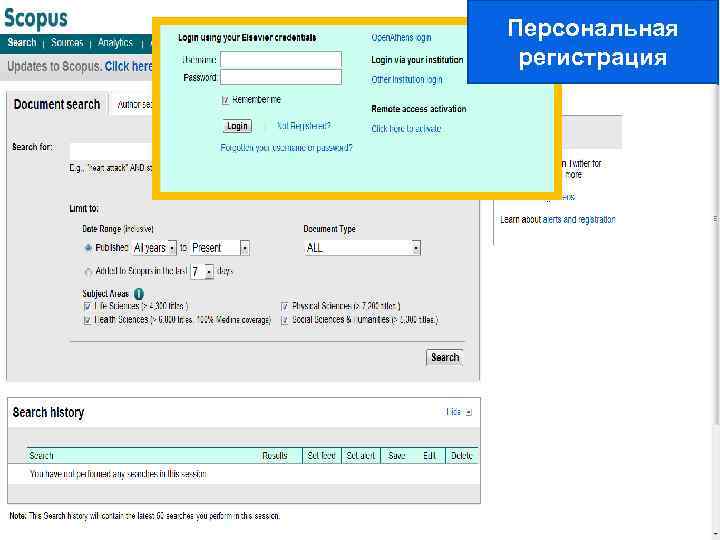
Task: Focus the Search for input field
Action: (111, 152)
